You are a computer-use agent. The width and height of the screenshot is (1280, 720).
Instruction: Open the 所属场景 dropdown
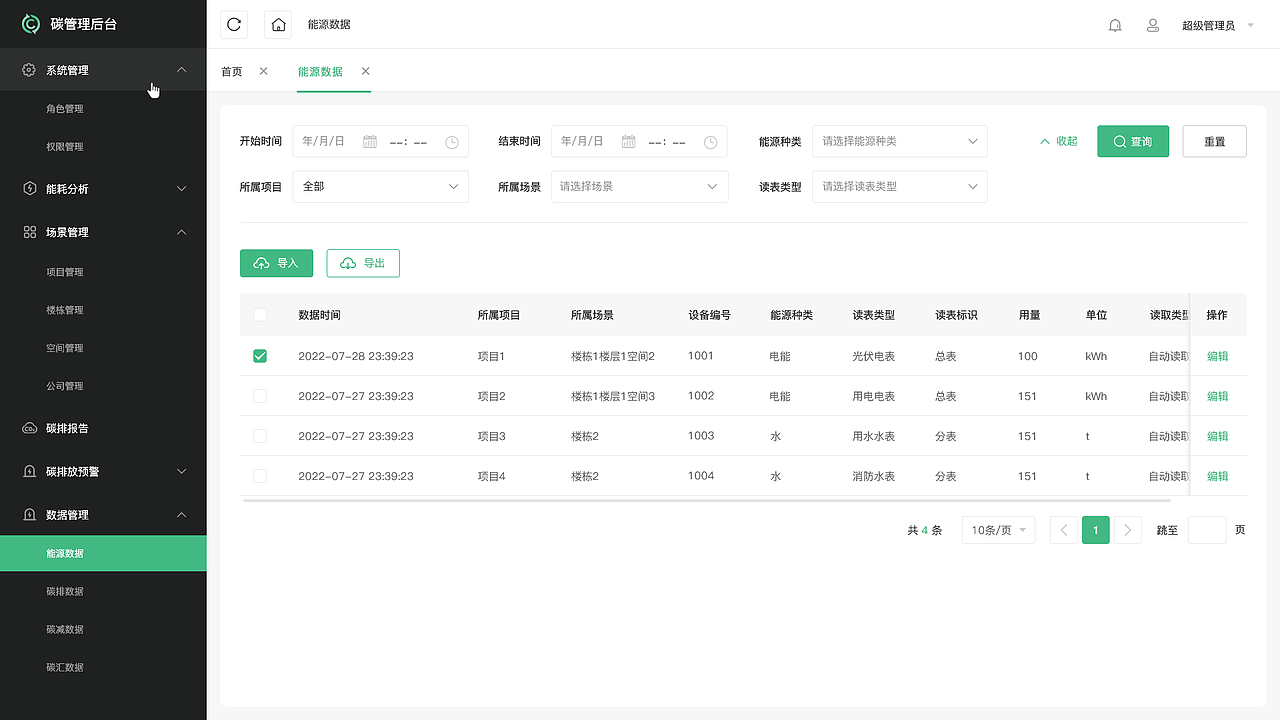639,186
